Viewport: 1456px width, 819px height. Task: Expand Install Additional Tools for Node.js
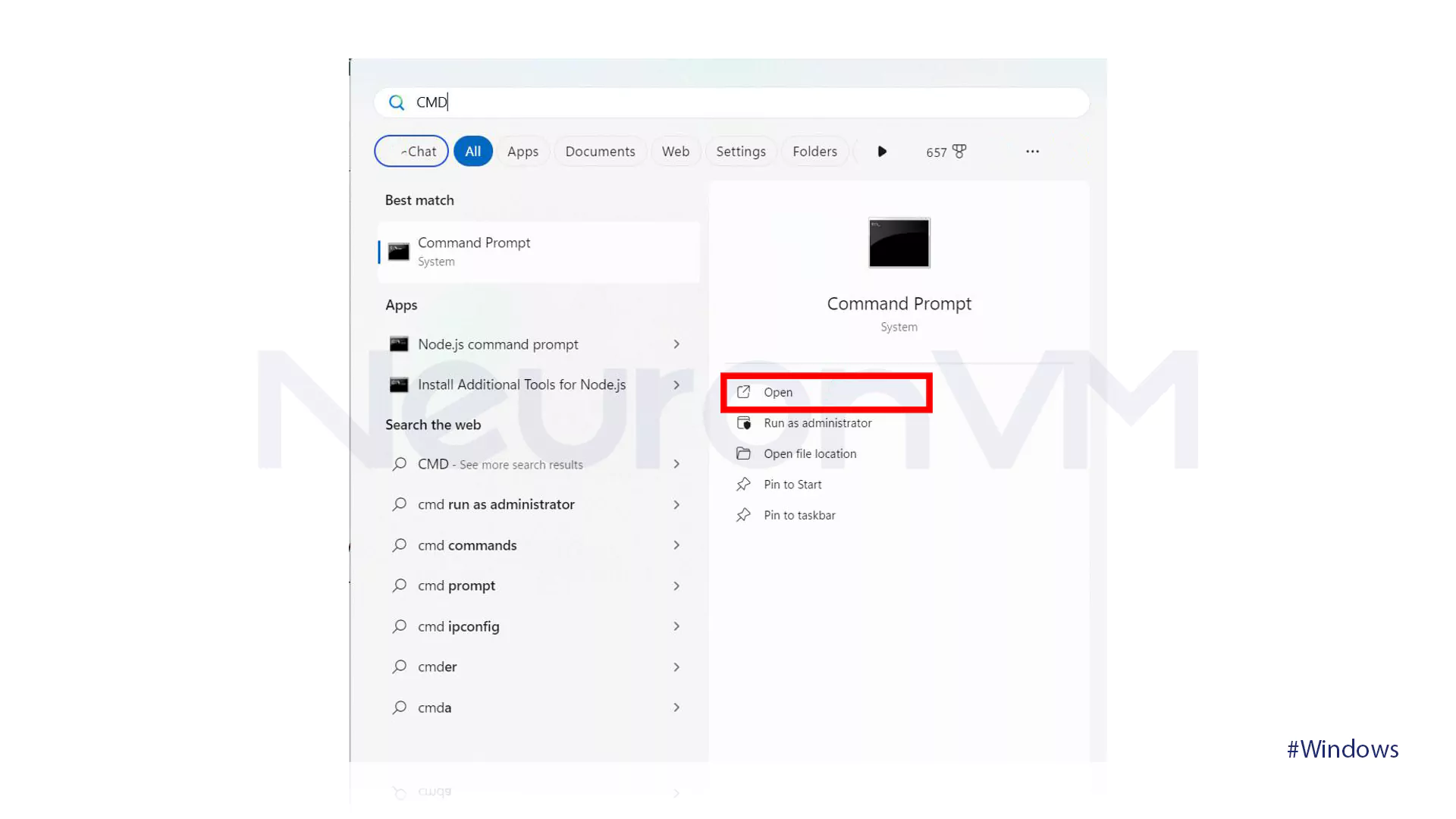click(676, 384)
